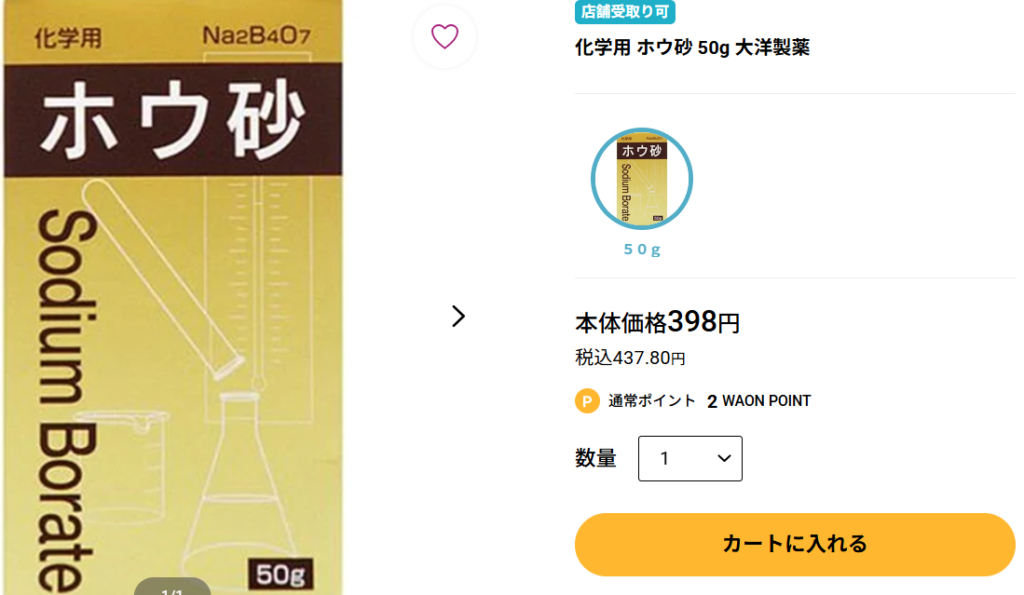Viewport: 1024px width, 595px height.
Task: Click the brown ホウ砂 band on package
Action: click(173, 120)
